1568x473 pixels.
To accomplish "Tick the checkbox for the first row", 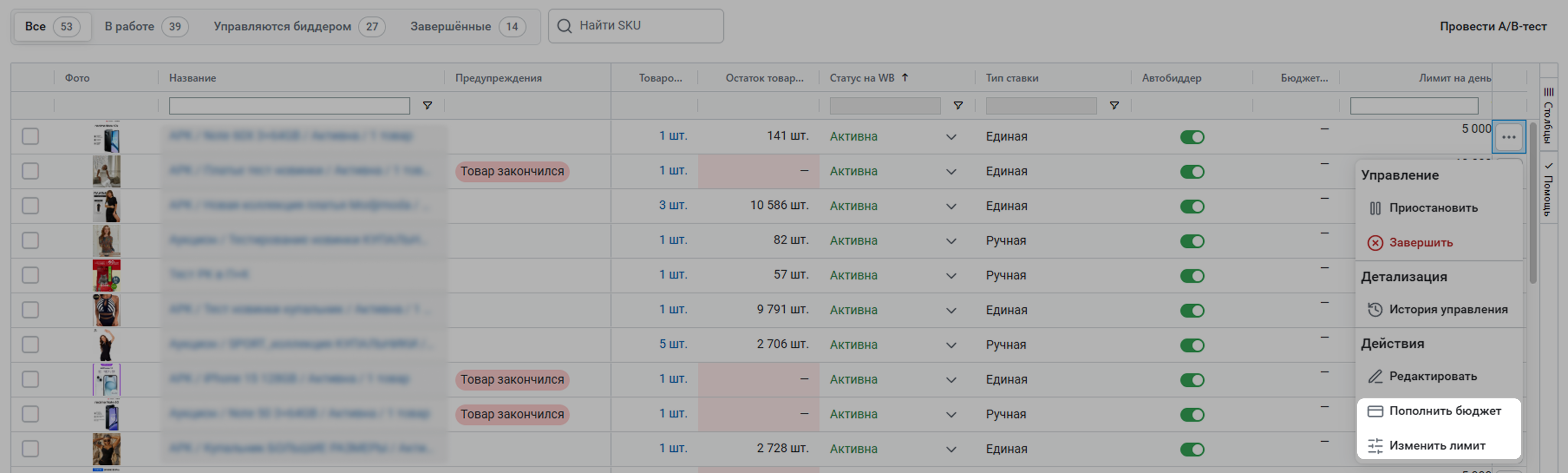I will pos(30,136).
